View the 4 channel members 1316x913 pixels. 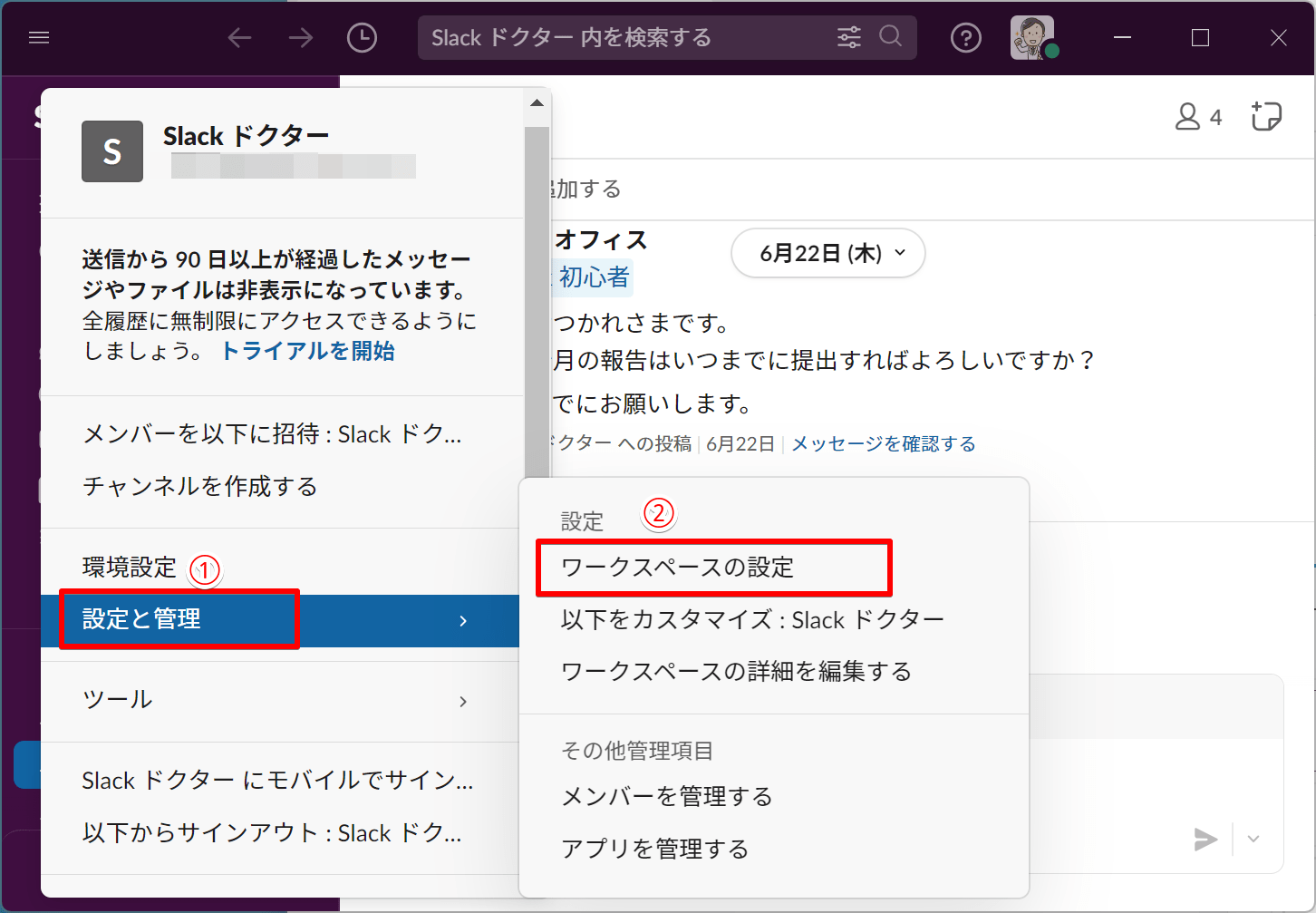[x=1198, y=117]
